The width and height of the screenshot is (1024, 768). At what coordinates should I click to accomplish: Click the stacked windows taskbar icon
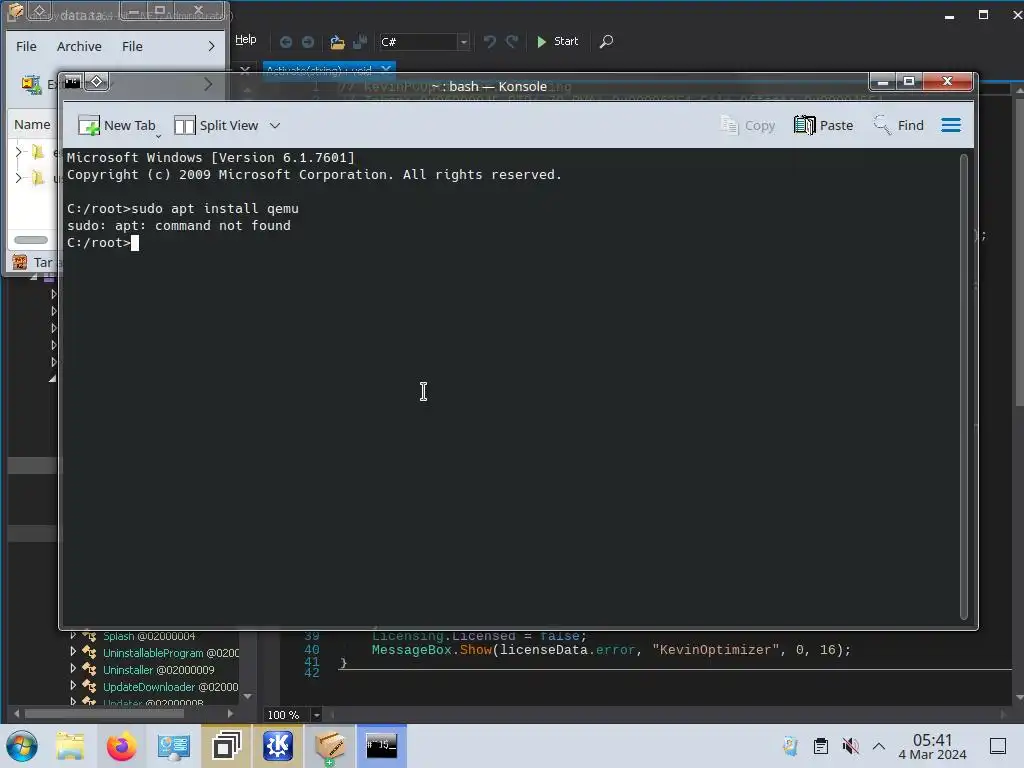click(x=226, y=746)
